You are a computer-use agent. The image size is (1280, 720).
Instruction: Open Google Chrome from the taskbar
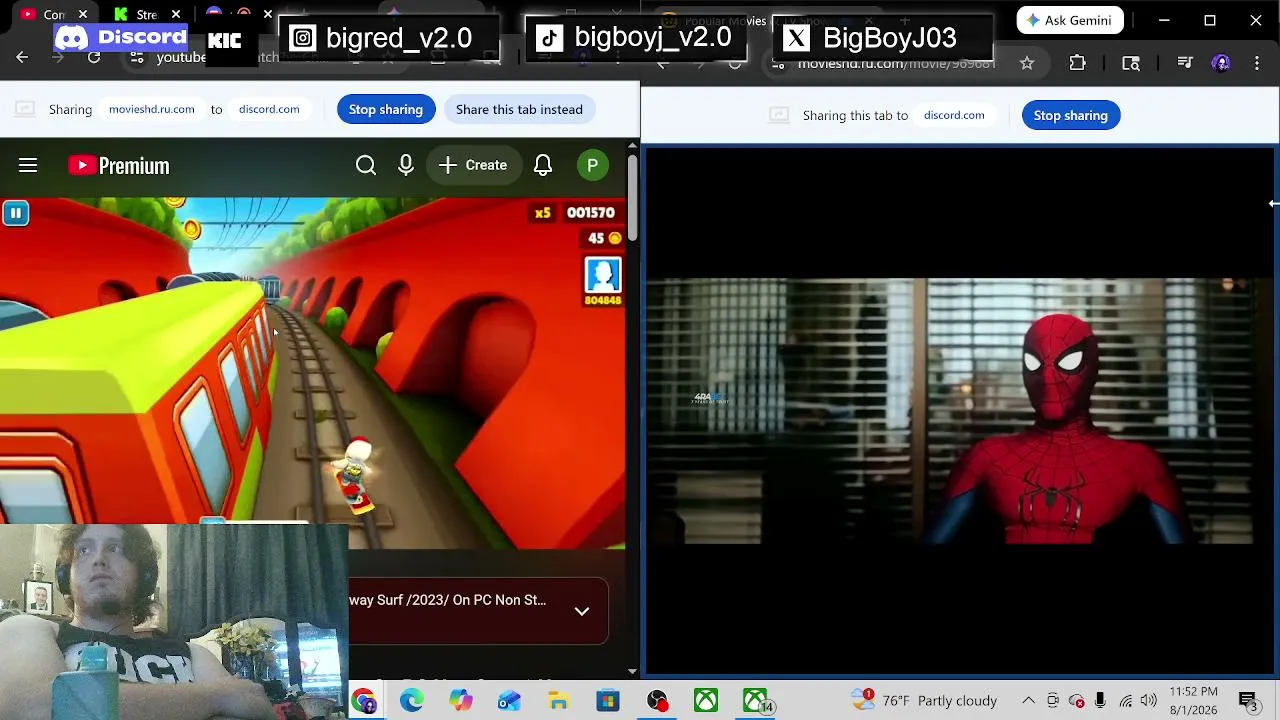364,701
